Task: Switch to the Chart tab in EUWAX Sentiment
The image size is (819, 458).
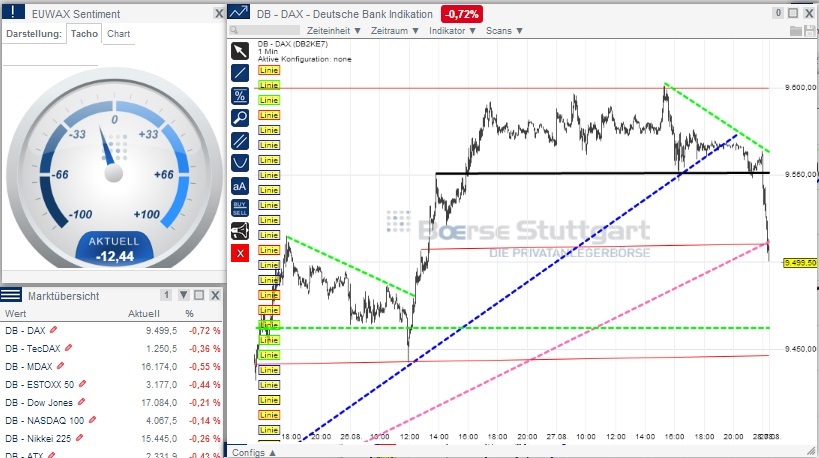Action: click(119, 33)
